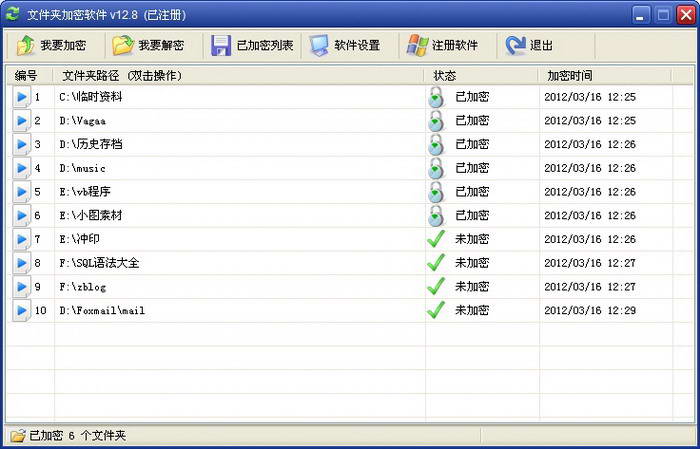This screenshot has width=700, height=449.
Task: Click the blue arrow icon in row 6
Action: 21,215
